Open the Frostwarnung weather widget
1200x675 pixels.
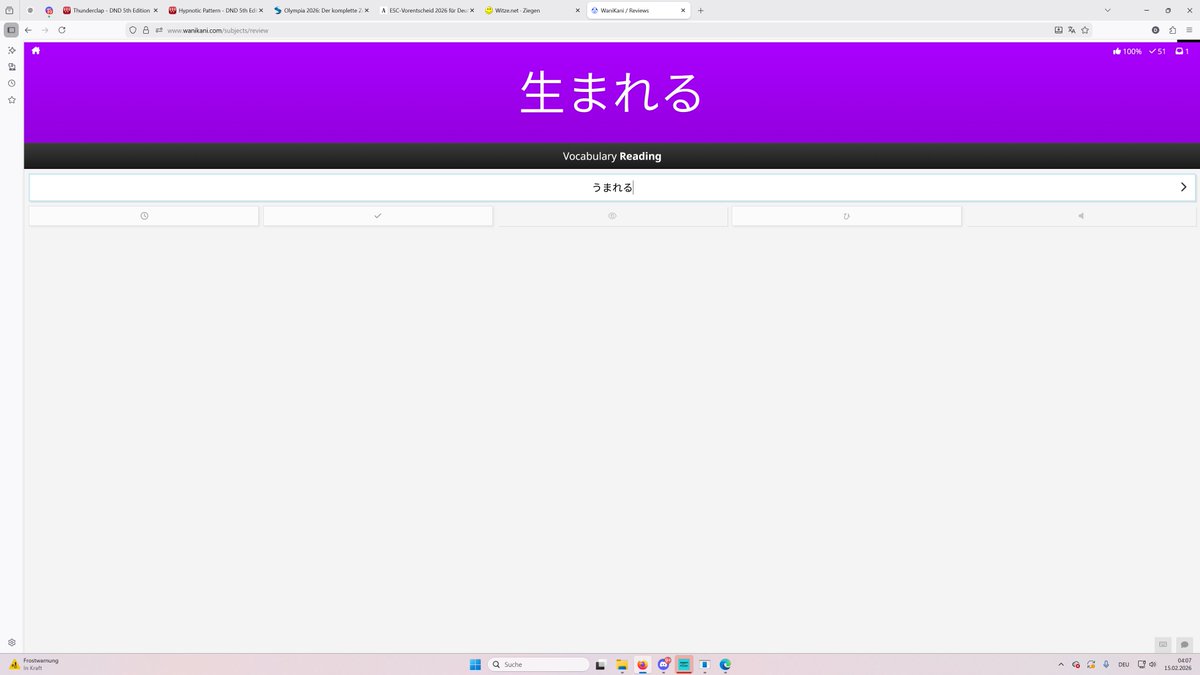point(34,664)
